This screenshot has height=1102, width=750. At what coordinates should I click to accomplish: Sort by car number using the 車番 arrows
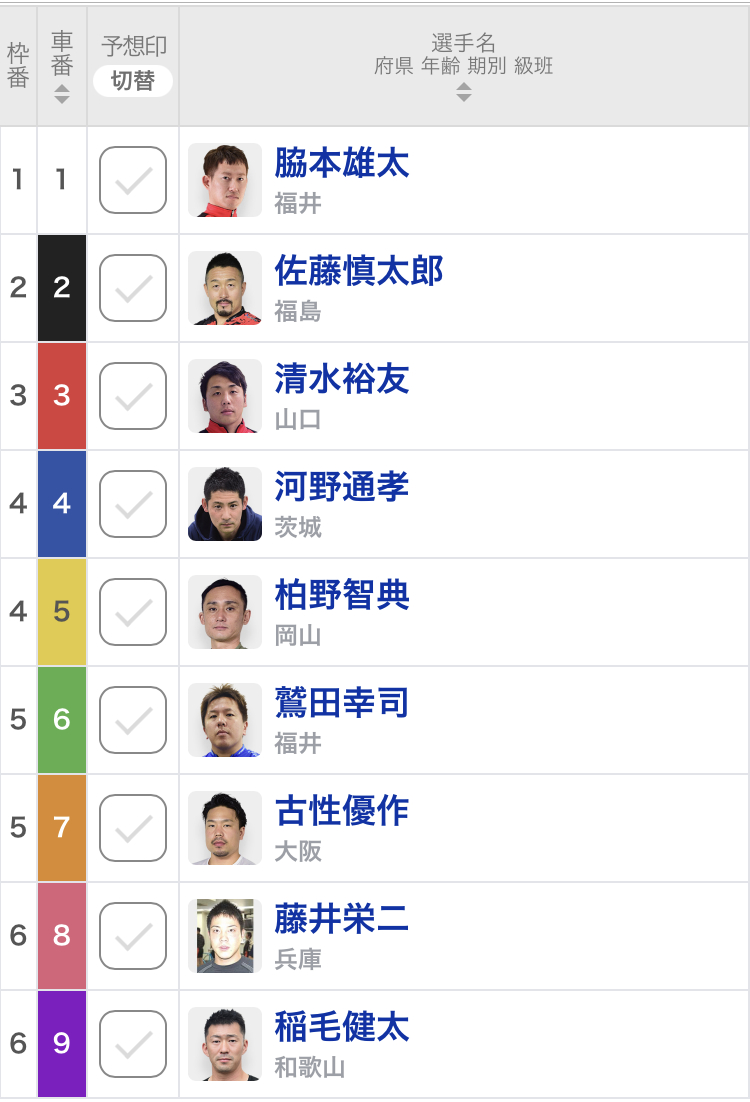62,94
